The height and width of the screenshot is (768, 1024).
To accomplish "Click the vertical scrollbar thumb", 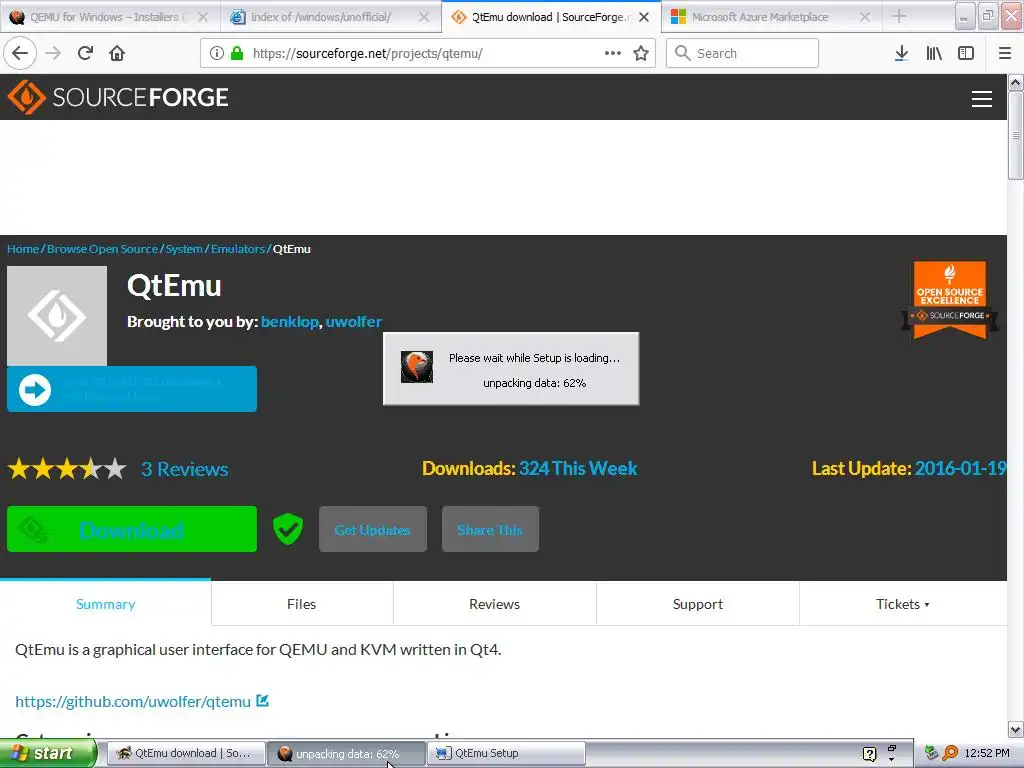I will (1015, 135).
